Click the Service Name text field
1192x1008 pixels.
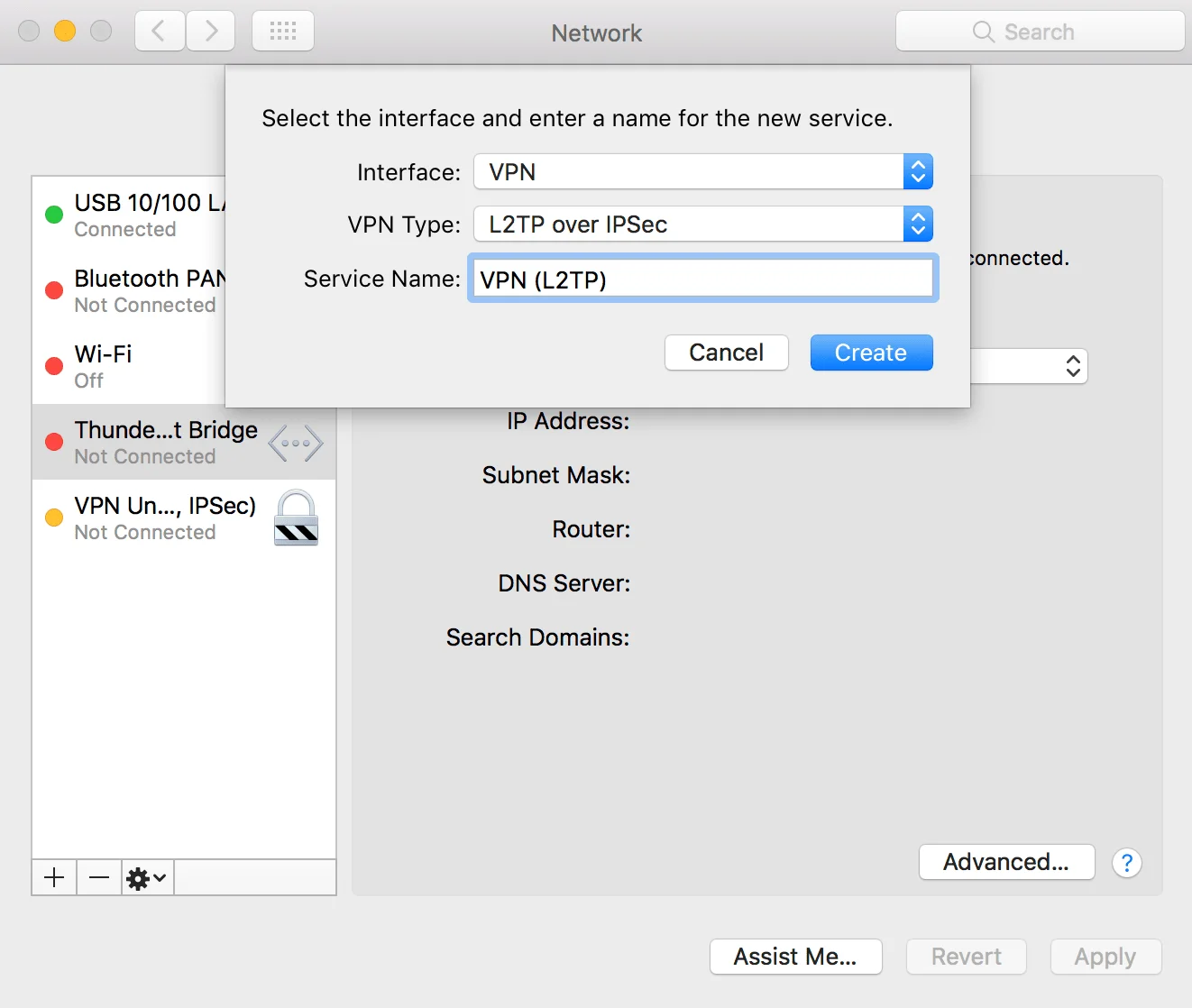703,279
